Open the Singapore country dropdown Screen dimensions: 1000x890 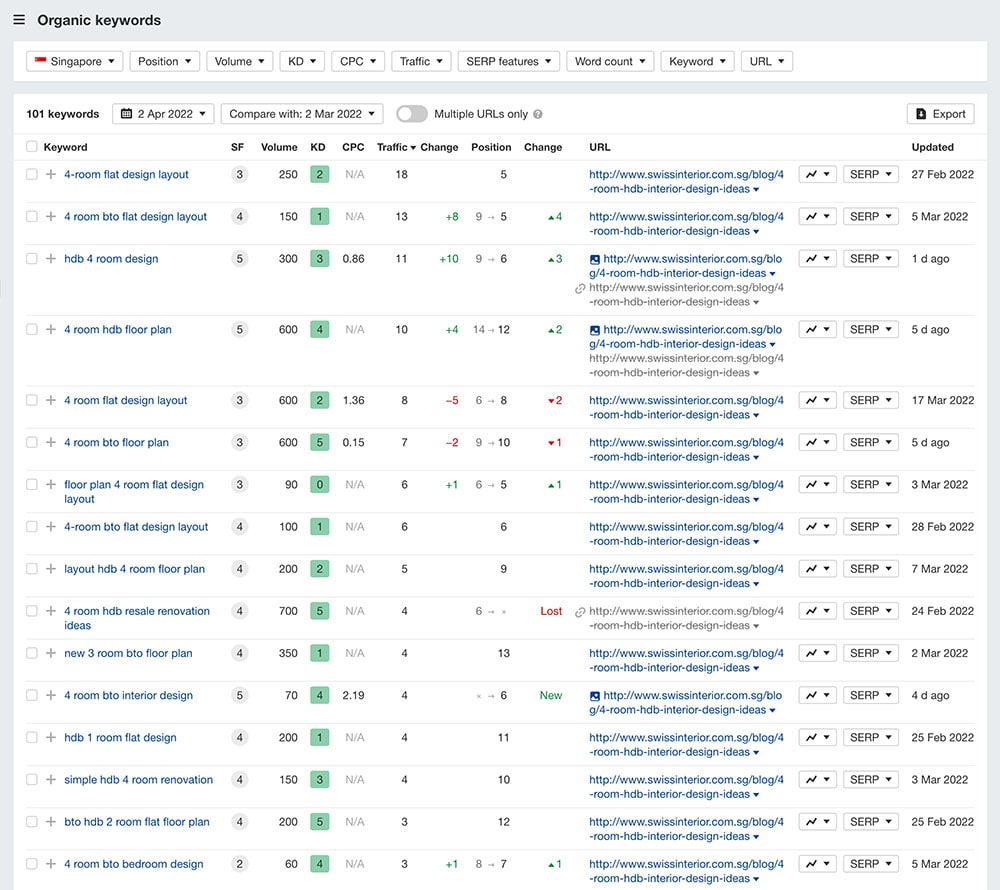coord(75,61)
